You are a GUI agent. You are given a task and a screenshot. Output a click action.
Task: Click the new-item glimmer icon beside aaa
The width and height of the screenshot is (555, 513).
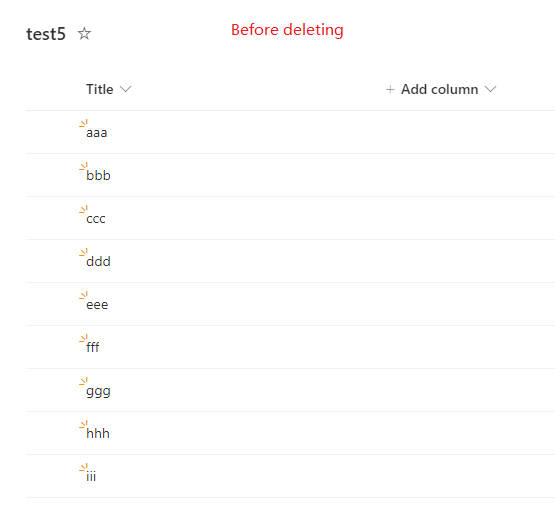[83, 123]
